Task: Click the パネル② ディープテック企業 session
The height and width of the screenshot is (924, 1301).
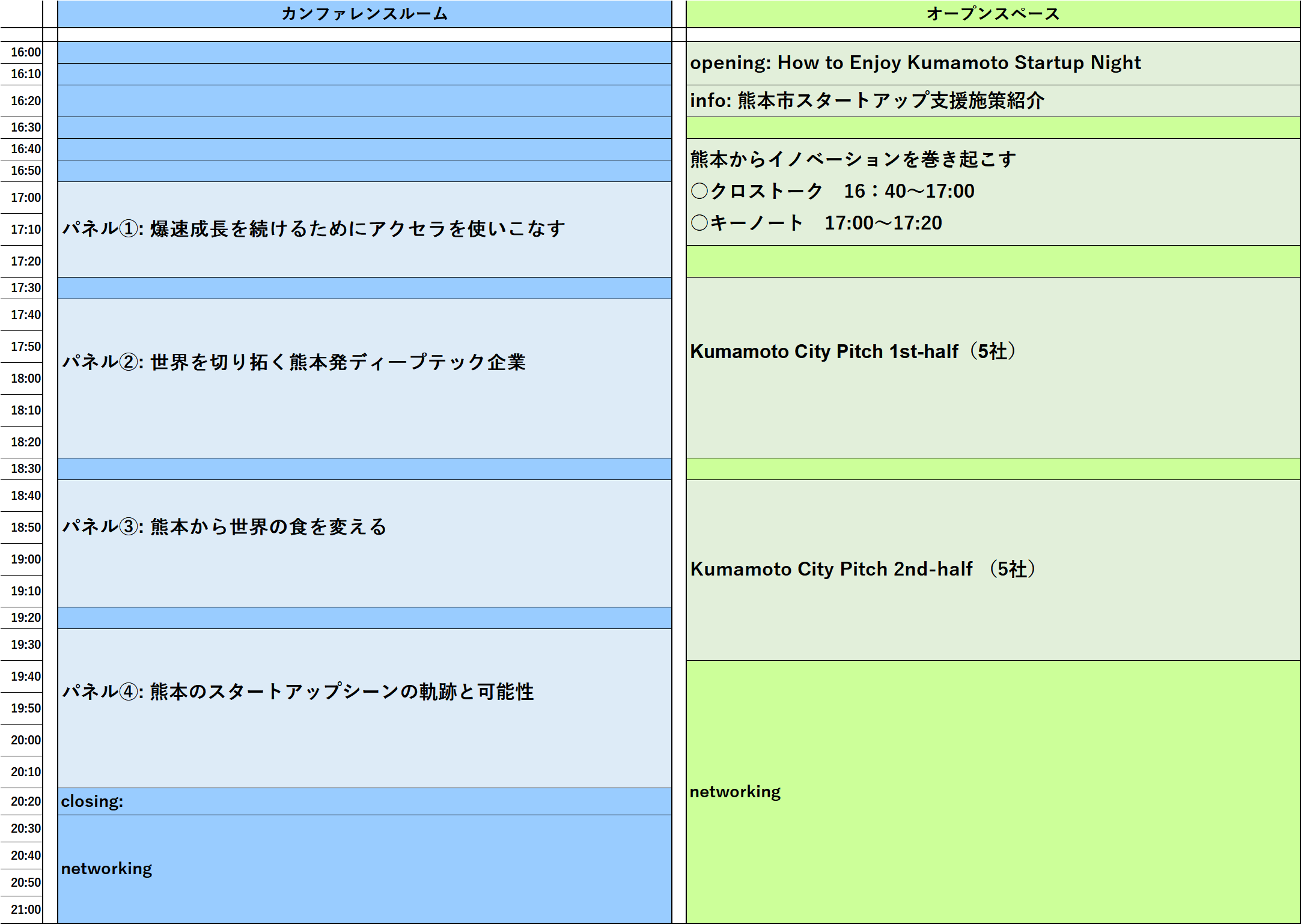Action: pos(294,362)
